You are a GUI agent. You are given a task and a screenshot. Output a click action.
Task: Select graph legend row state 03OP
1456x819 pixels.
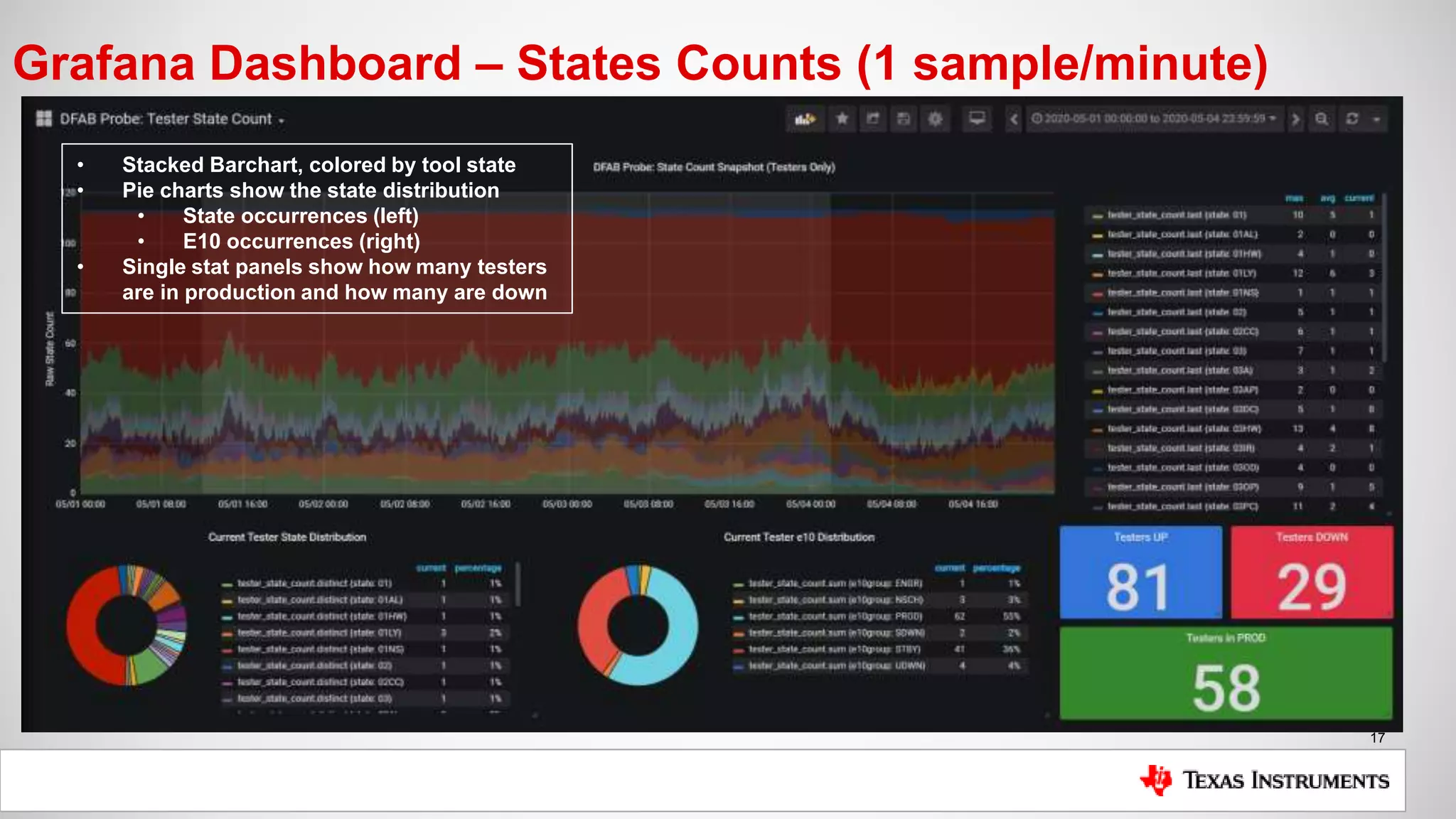[x=1234, y=487]
